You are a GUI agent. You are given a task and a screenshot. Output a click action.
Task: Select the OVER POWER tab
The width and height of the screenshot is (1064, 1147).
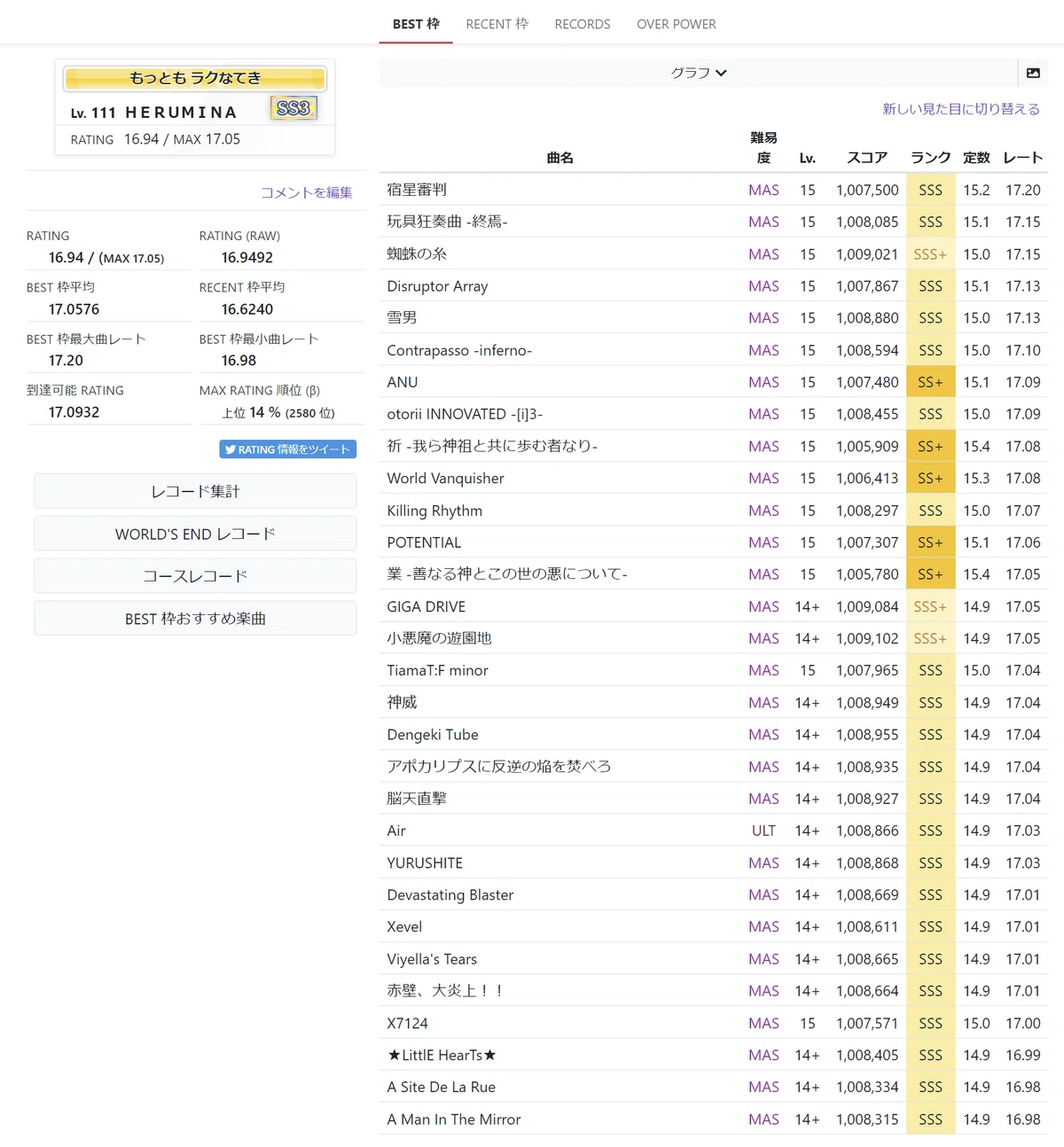click(x=677, y=24)
